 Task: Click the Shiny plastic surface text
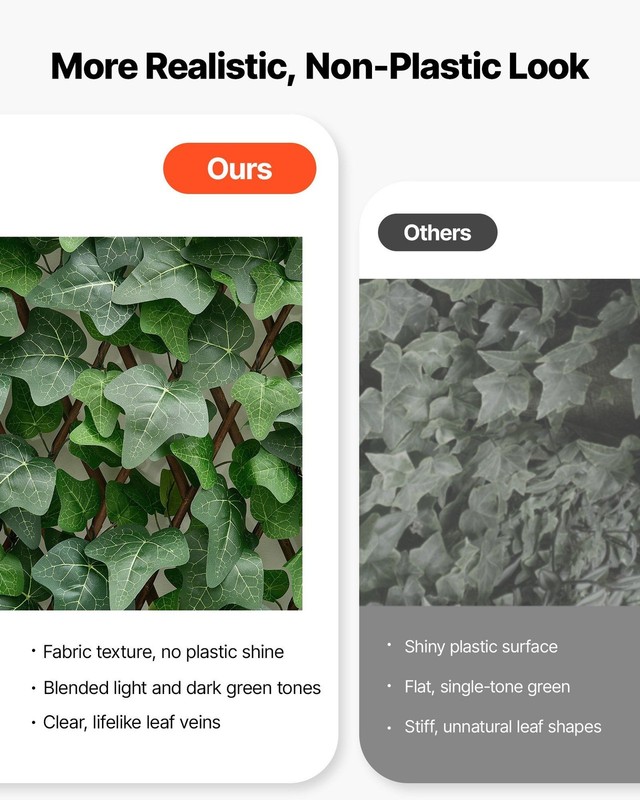481,646
